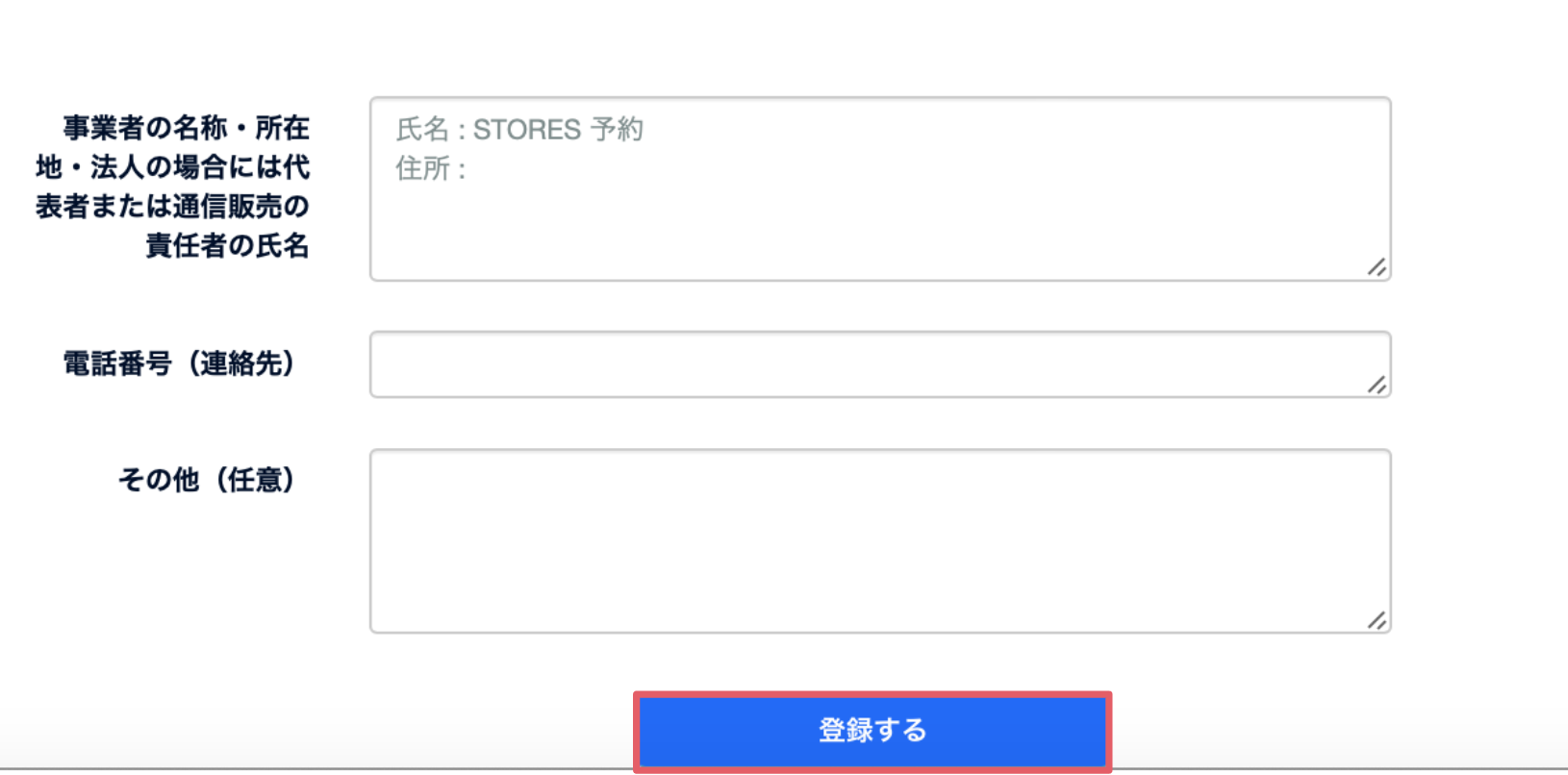Click the 氏名 : STORES 予約 placeholder text

[518, 130]
